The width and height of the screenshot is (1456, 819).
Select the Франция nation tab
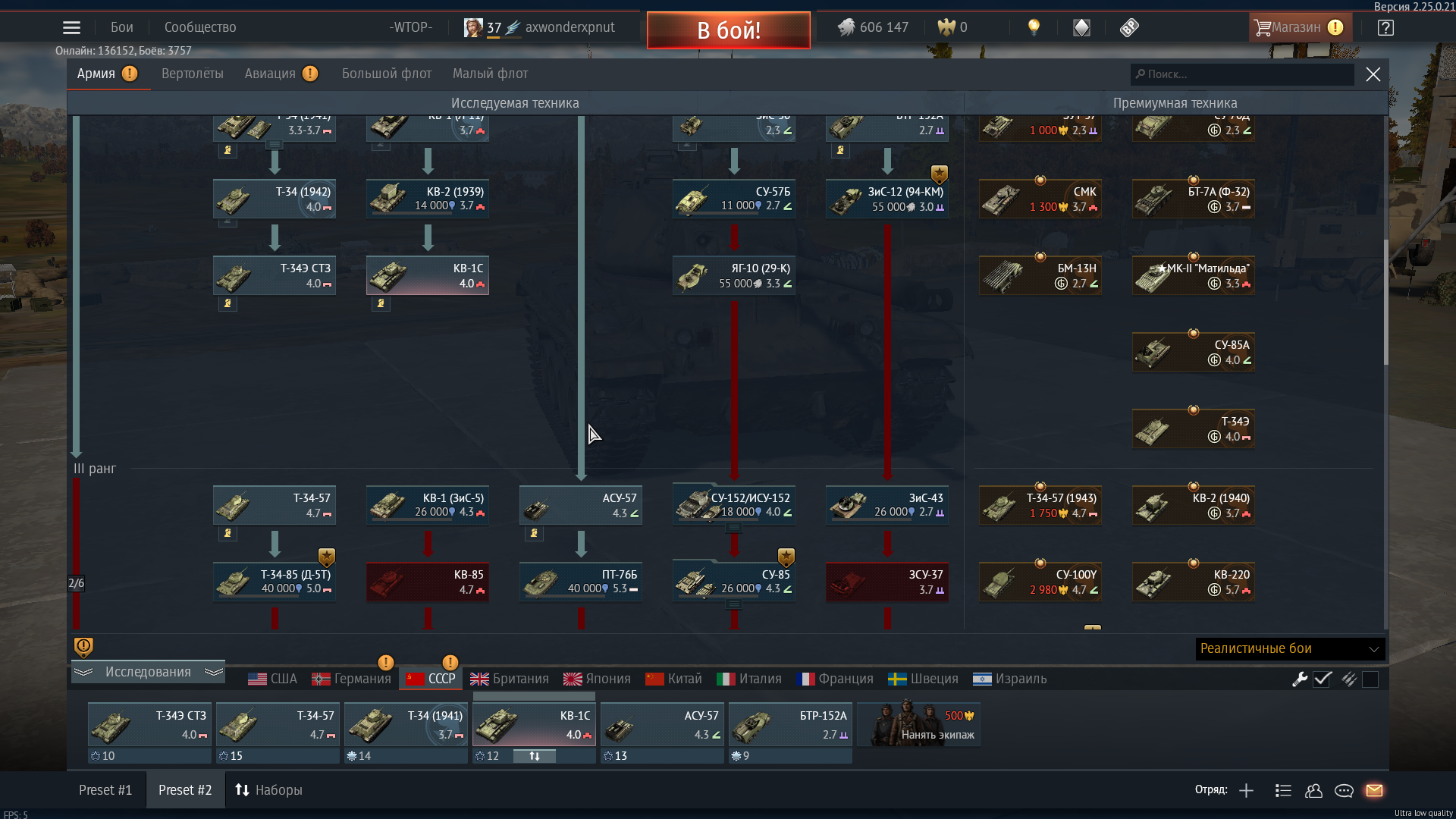(835, 679)
